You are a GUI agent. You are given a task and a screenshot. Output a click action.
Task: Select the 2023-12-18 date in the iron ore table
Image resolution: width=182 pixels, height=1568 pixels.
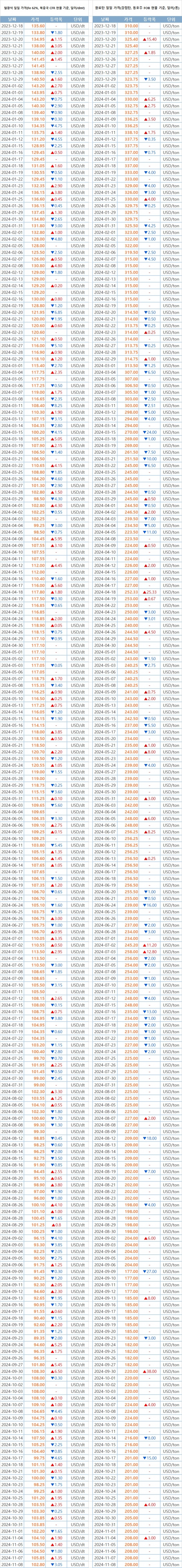coord(15,26)
